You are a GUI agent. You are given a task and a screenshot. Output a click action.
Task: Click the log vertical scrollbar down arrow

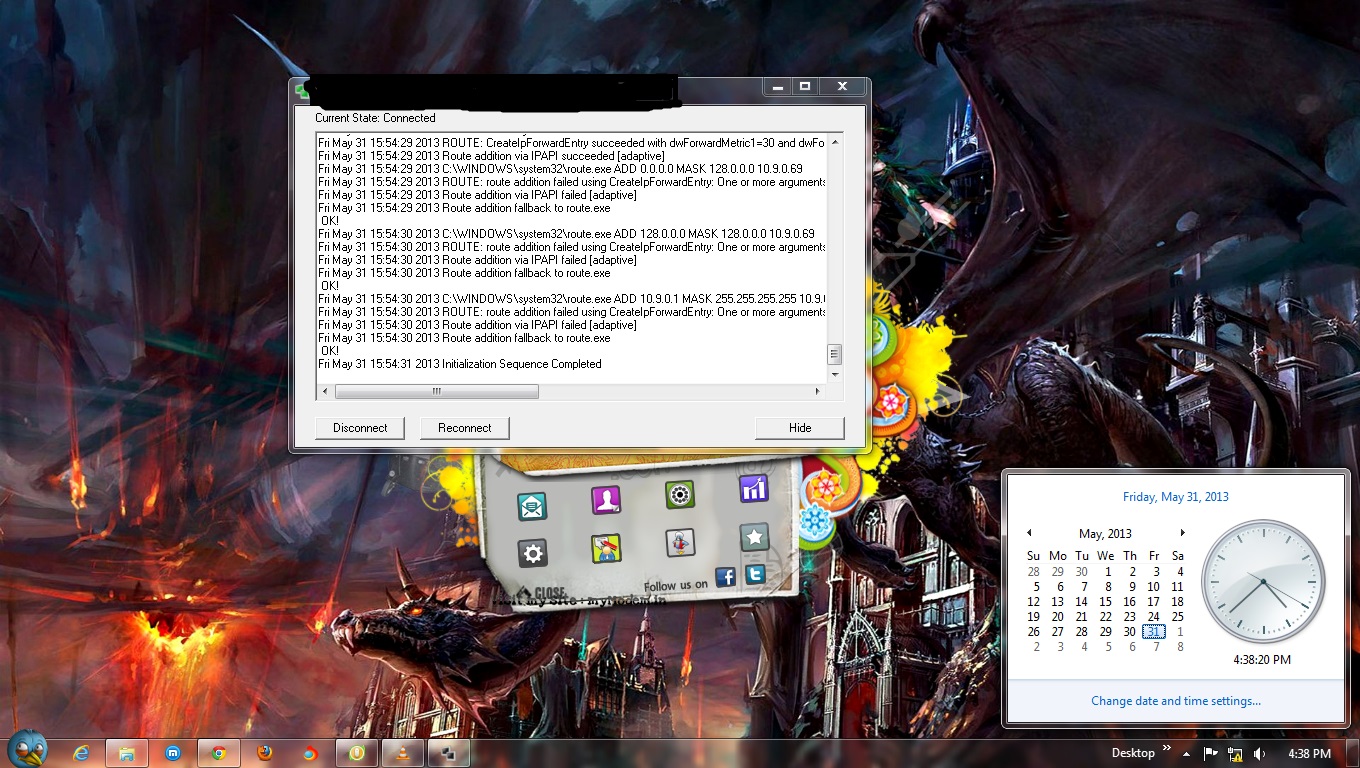click(835, 375)
